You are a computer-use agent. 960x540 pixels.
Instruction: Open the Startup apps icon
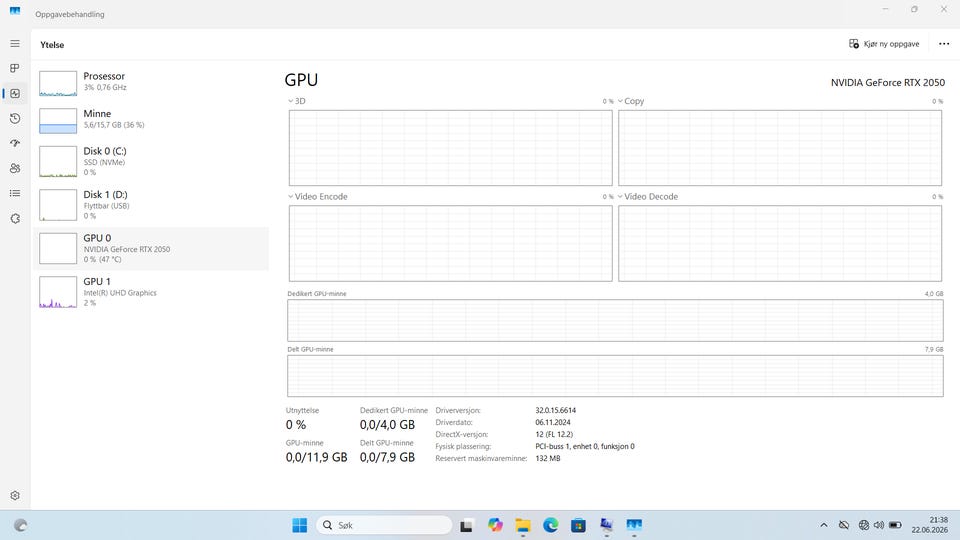(15, 143)
